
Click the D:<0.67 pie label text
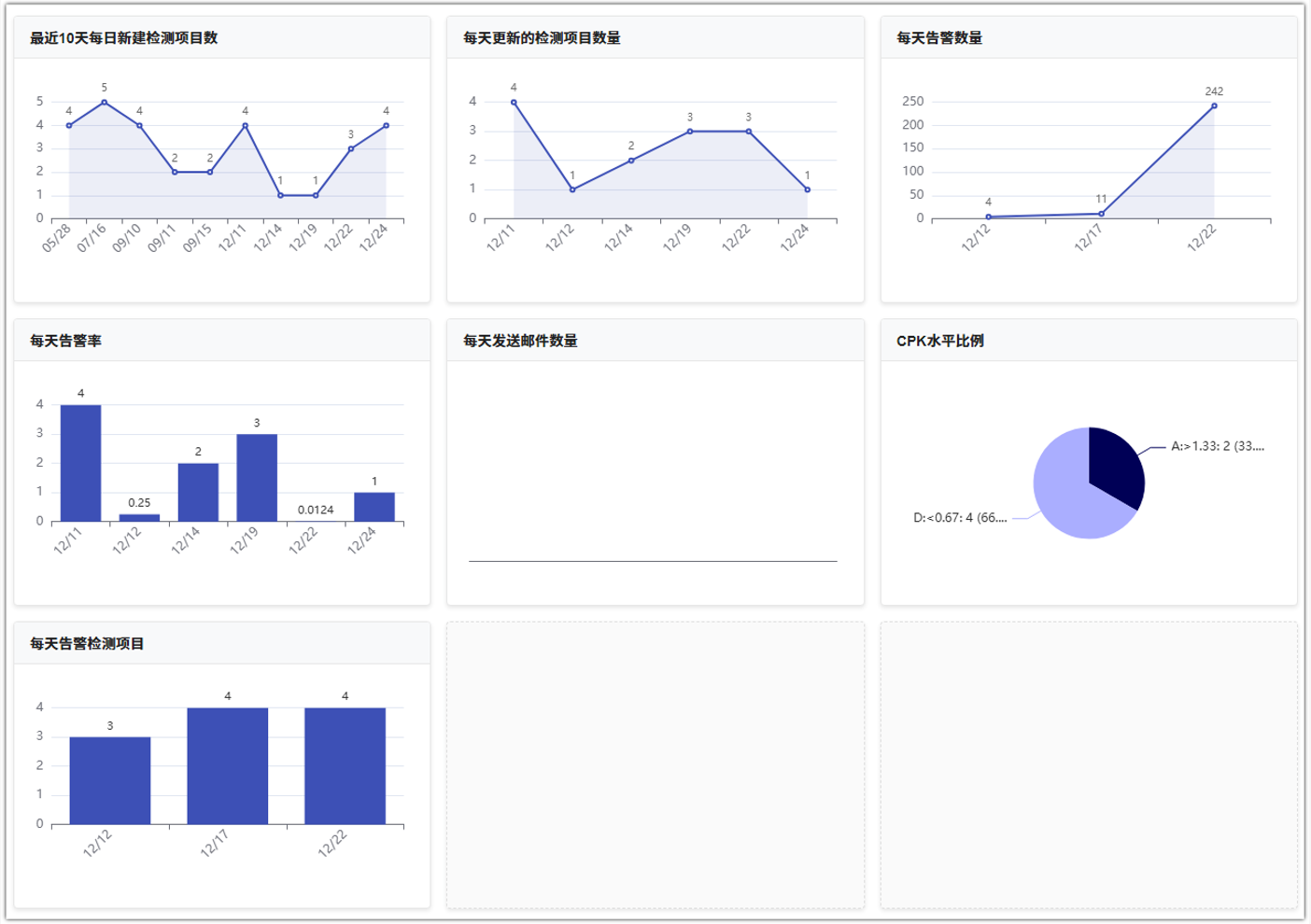(959, 517)
